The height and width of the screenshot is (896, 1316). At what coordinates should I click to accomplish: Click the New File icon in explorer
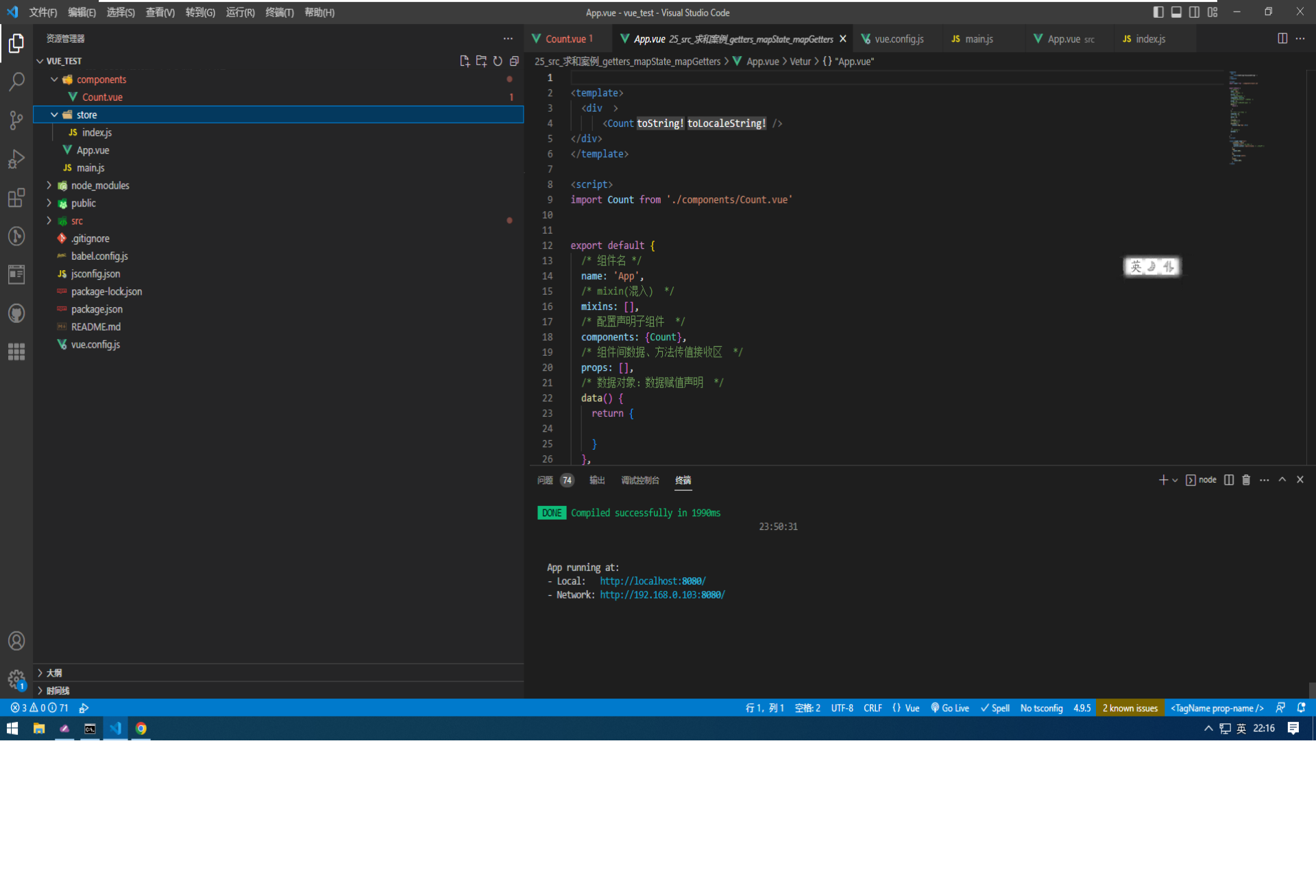point(465,61)
